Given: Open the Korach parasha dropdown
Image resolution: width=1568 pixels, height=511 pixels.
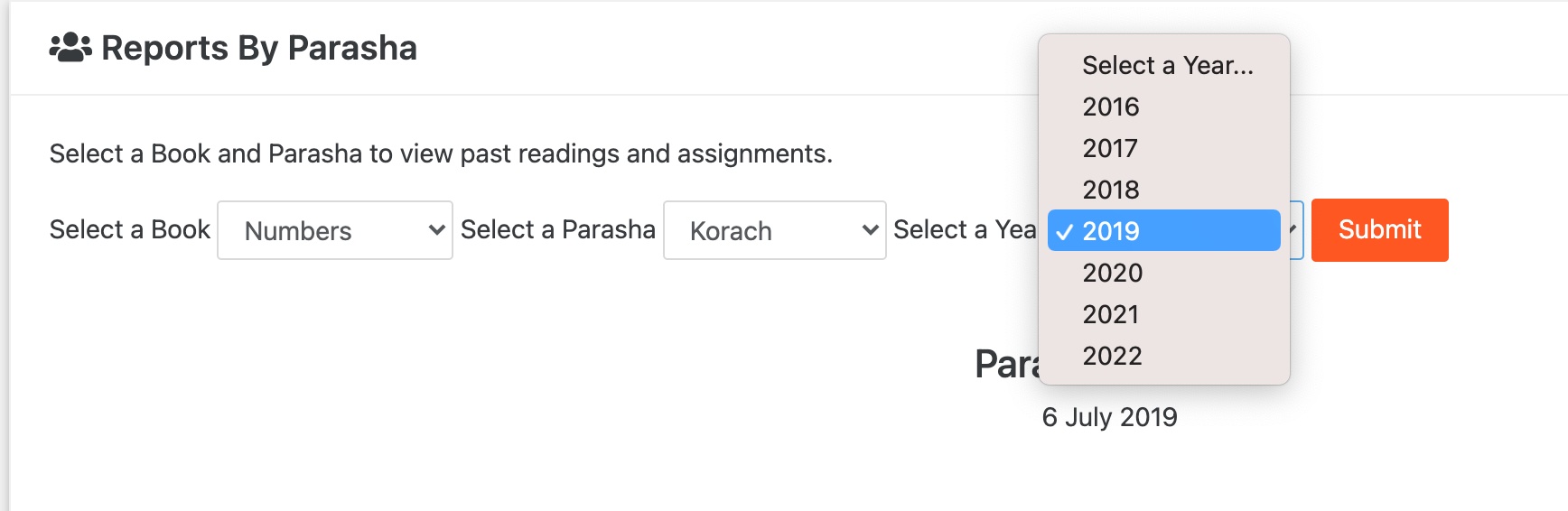Looking at the screenshot, I should tap(775, 230).
